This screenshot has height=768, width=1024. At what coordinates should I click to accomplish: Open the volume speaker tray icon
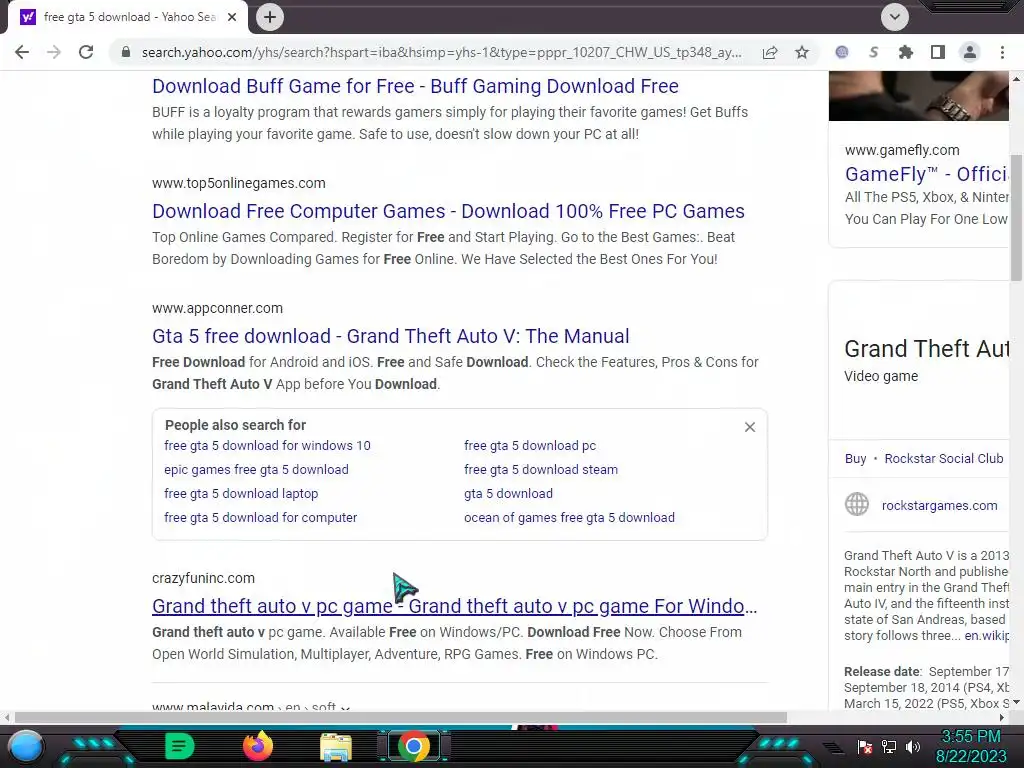[x=913, y=747]
